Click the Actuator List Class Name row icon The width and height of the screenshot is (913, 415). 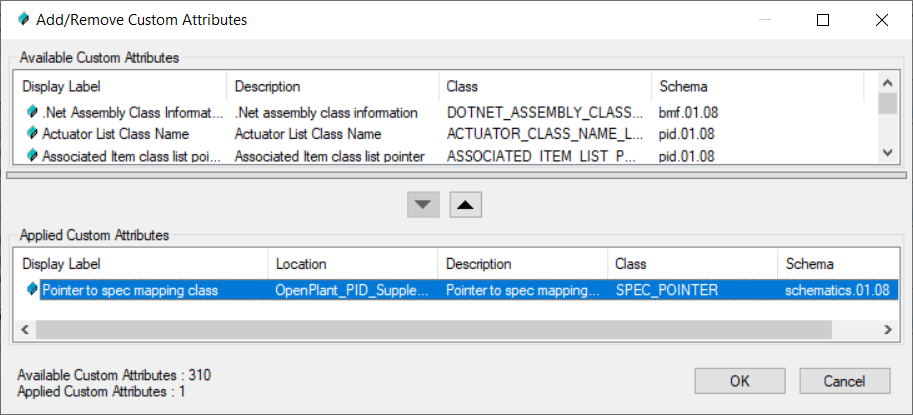click(x=32, y=134)
